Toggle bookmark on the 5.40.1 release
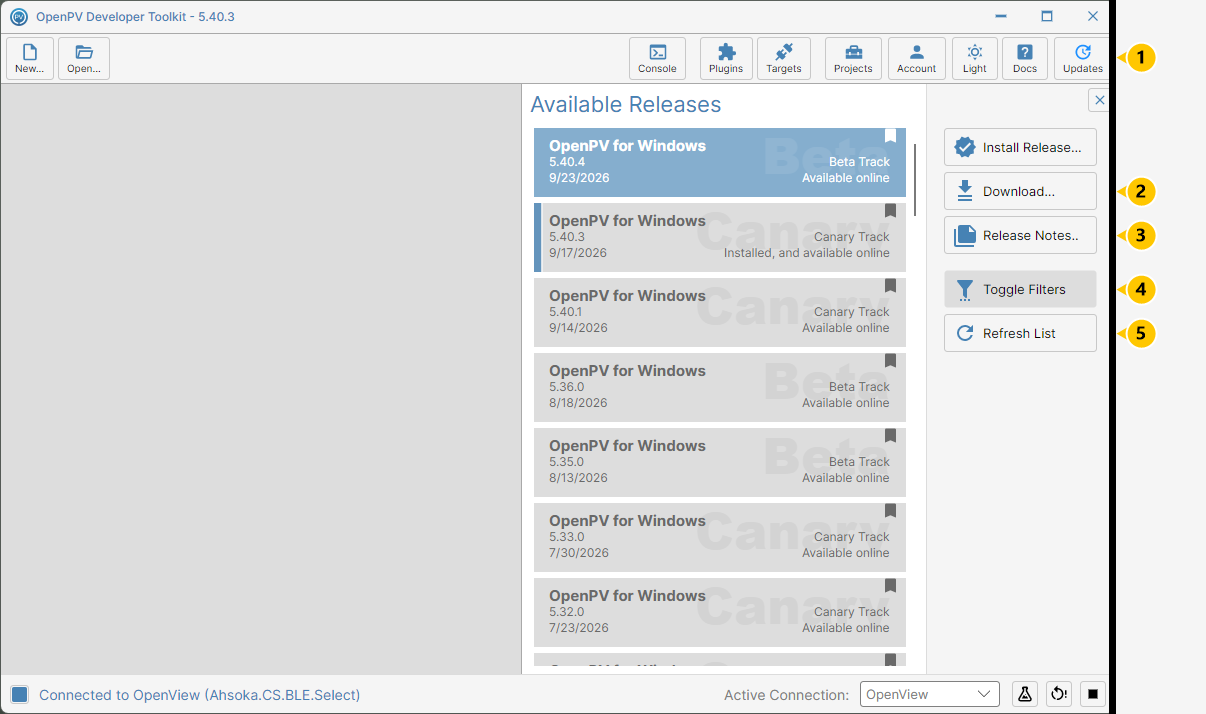This screenshot has width=1206, height=714. pos(890,286)
